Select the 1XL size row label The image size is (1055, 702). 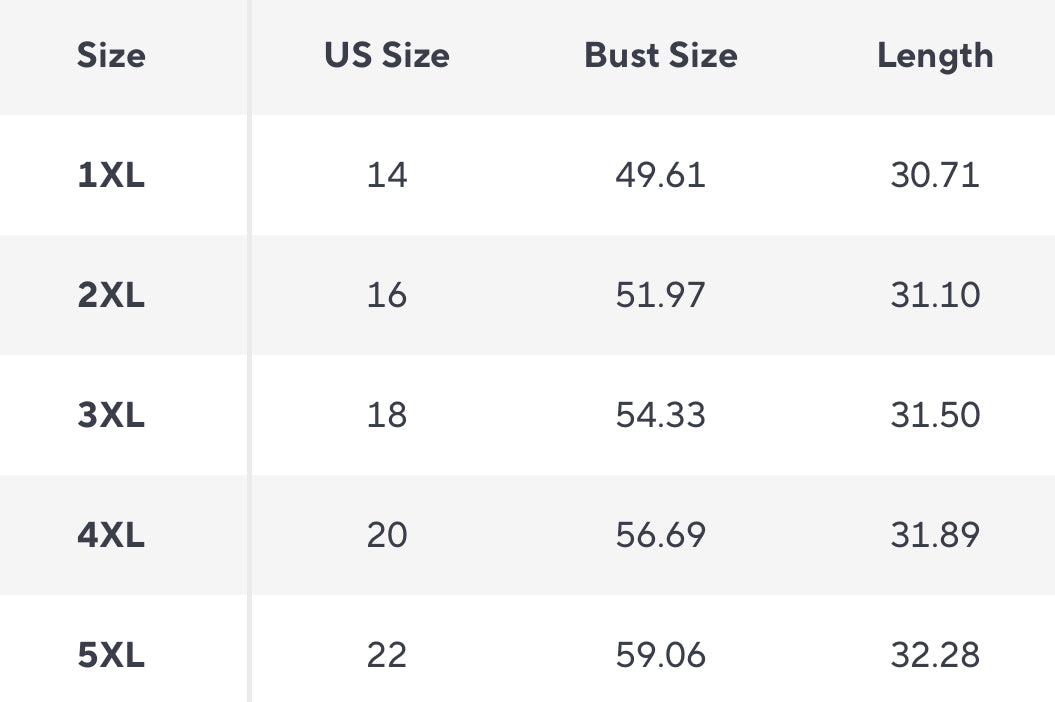(111, 176)
